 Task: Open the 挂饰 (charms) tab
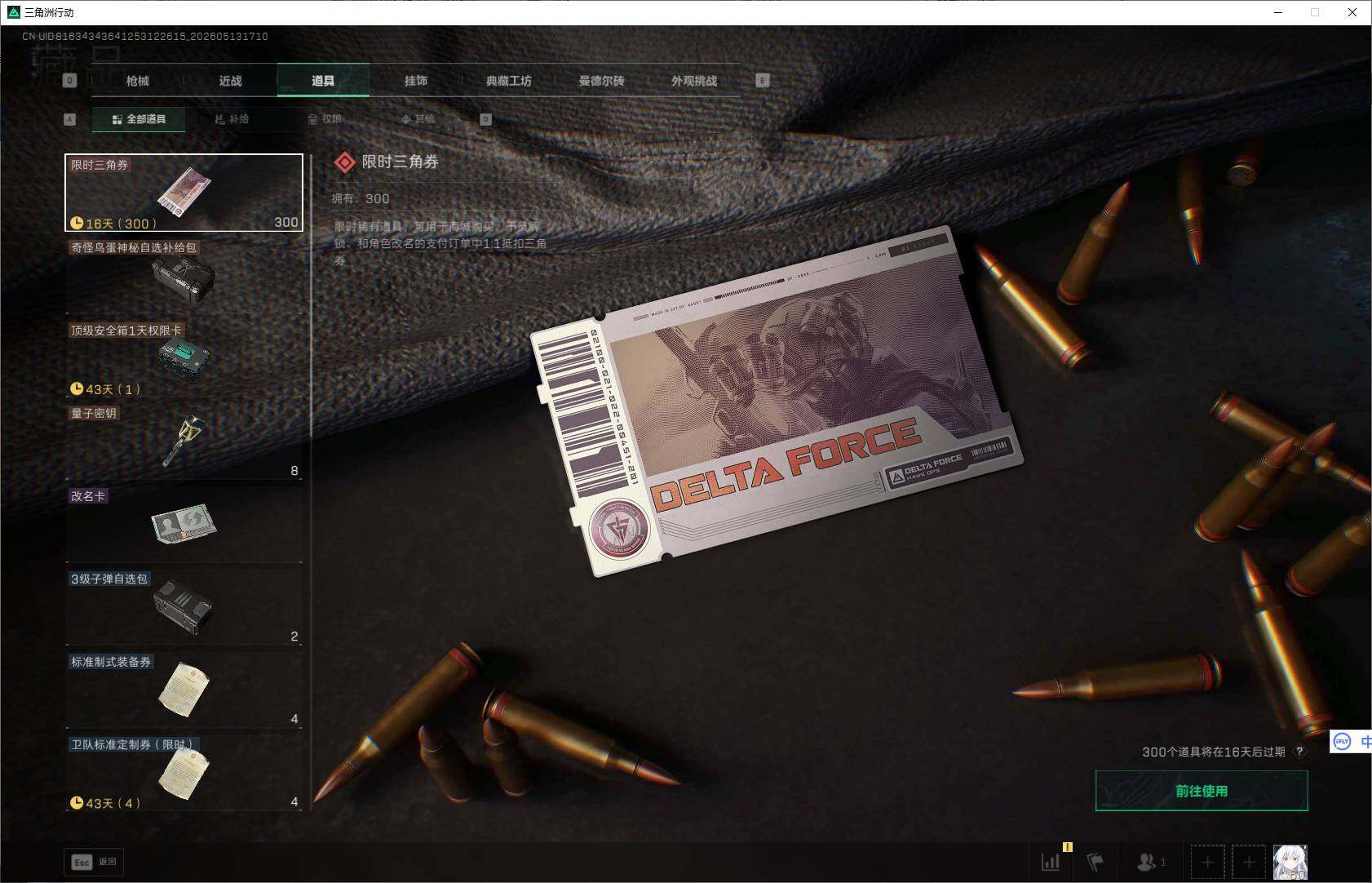pos(416,81)
